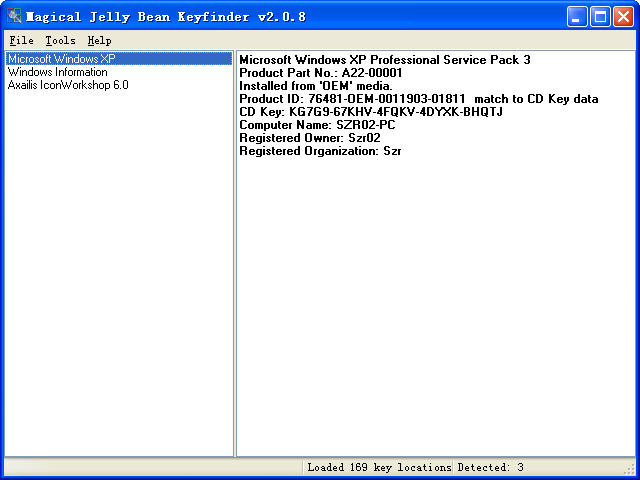Click the 'Detected: 3' status bar entry
This screenshot has height=480, width=640.
coord(490,467)
